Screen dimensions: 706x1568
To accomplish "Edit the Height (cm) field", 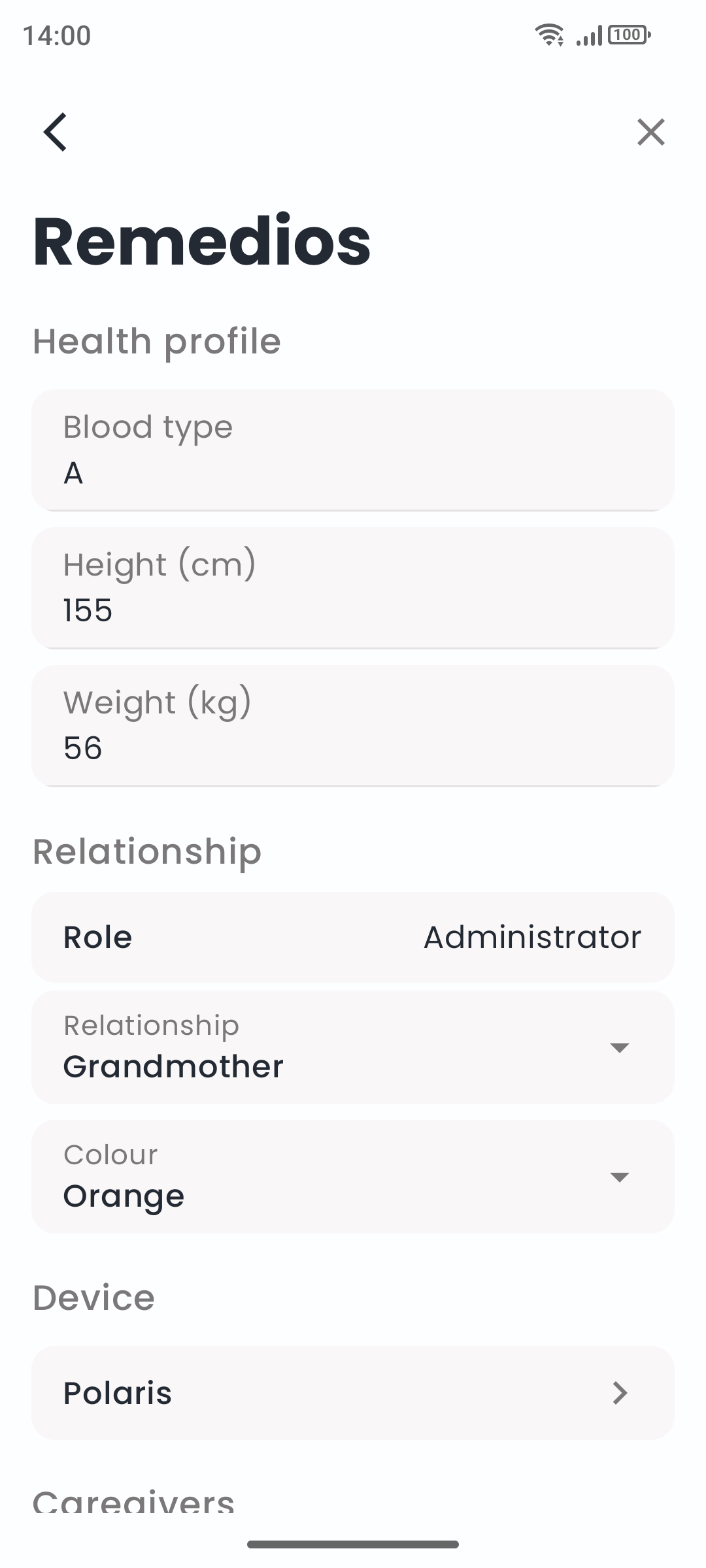I will [x=353, y=588].
